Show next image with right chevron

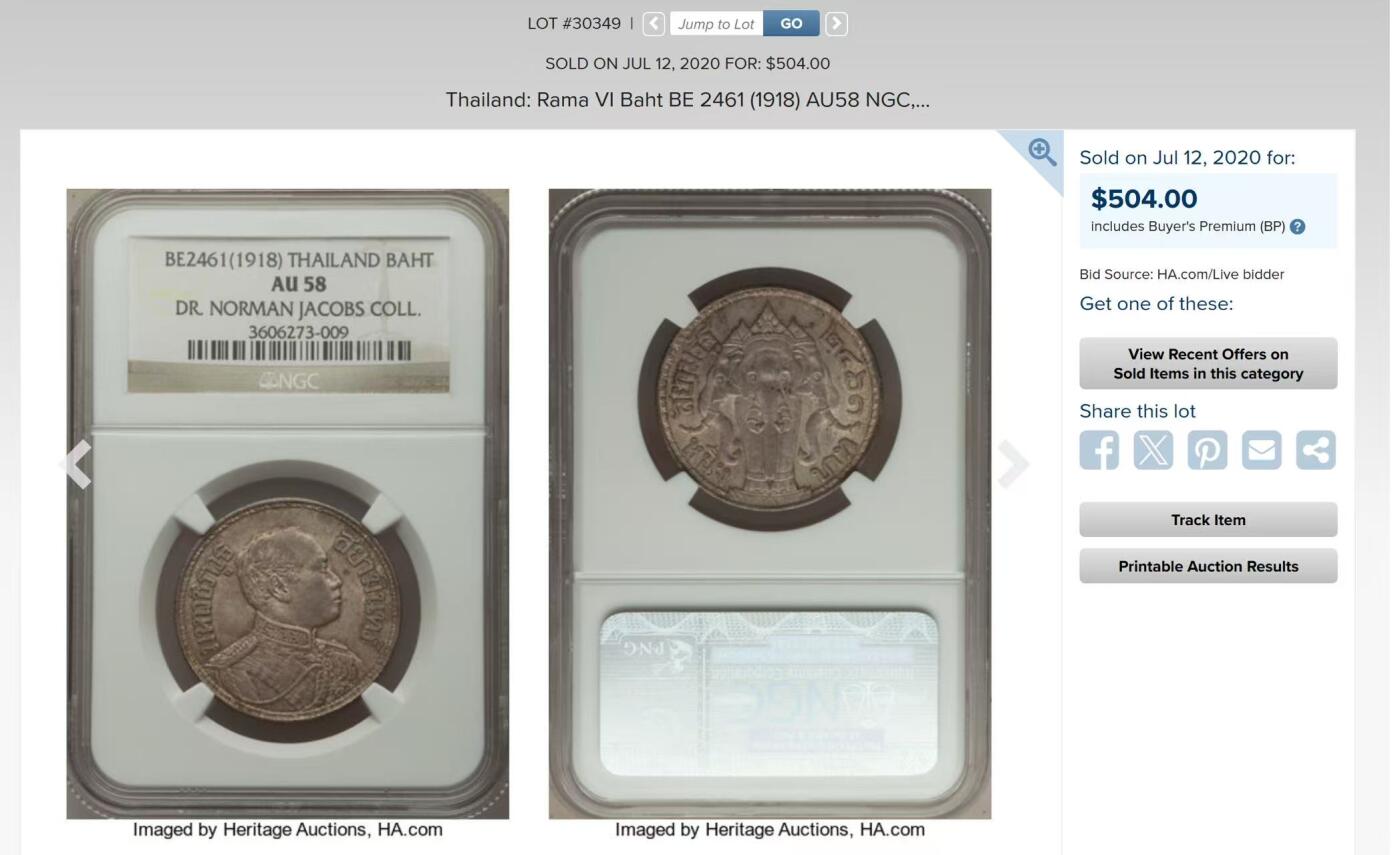coord(1013,464)
